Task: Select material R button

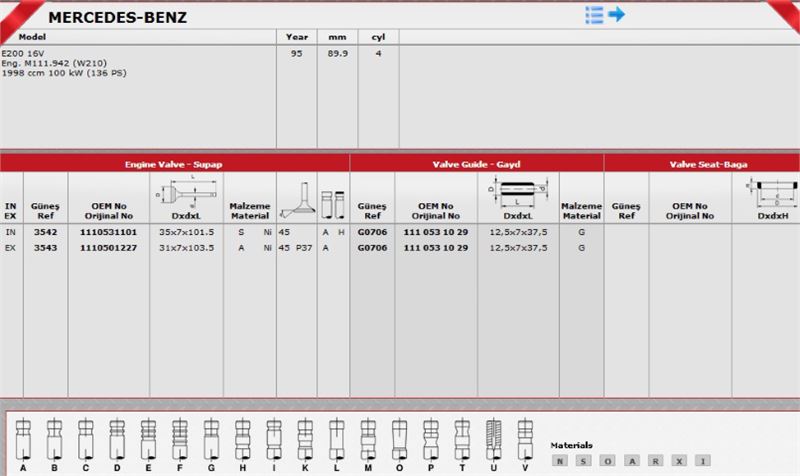Action: click(655, 461)
